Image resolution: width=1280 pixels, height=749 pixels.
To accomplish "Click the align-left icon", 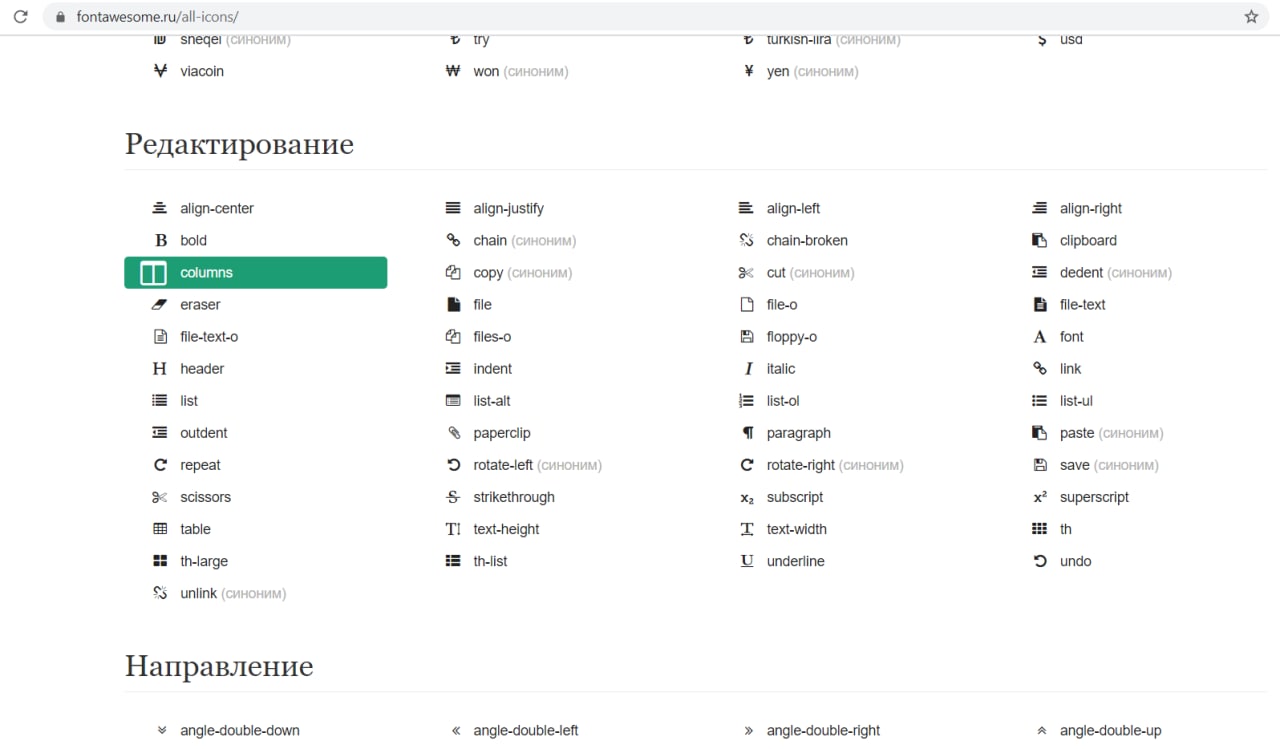I will (x=746, y=208).
